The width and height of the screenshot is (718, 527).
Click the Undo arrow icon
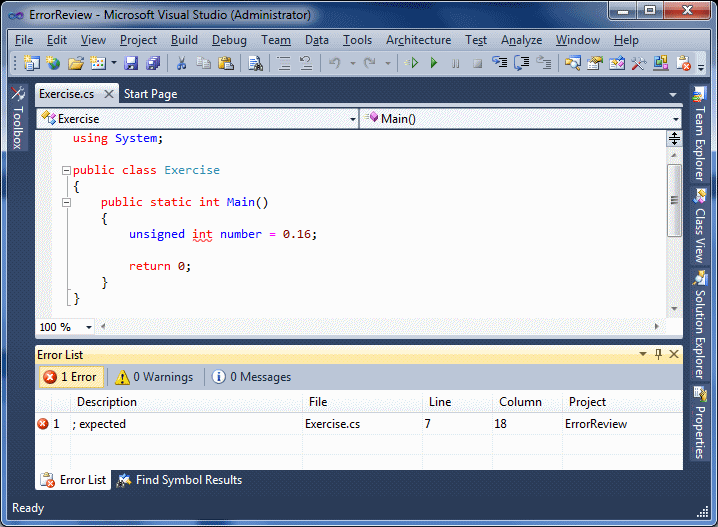point(335,63)
